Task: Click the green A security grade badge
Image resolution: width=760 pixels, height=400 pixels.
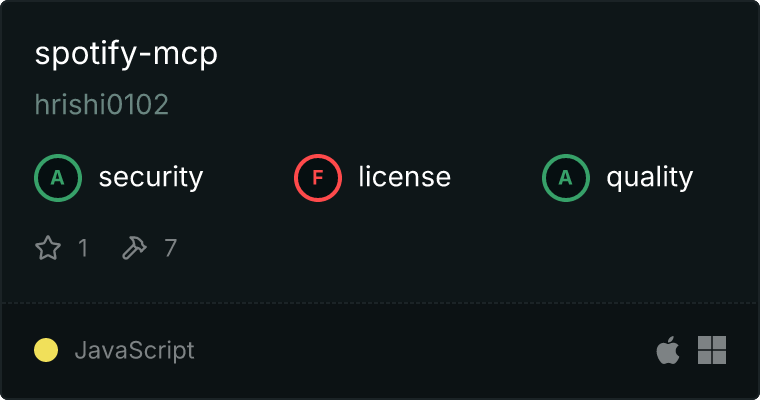Action: pyautogui.click(x=58, y=178)
